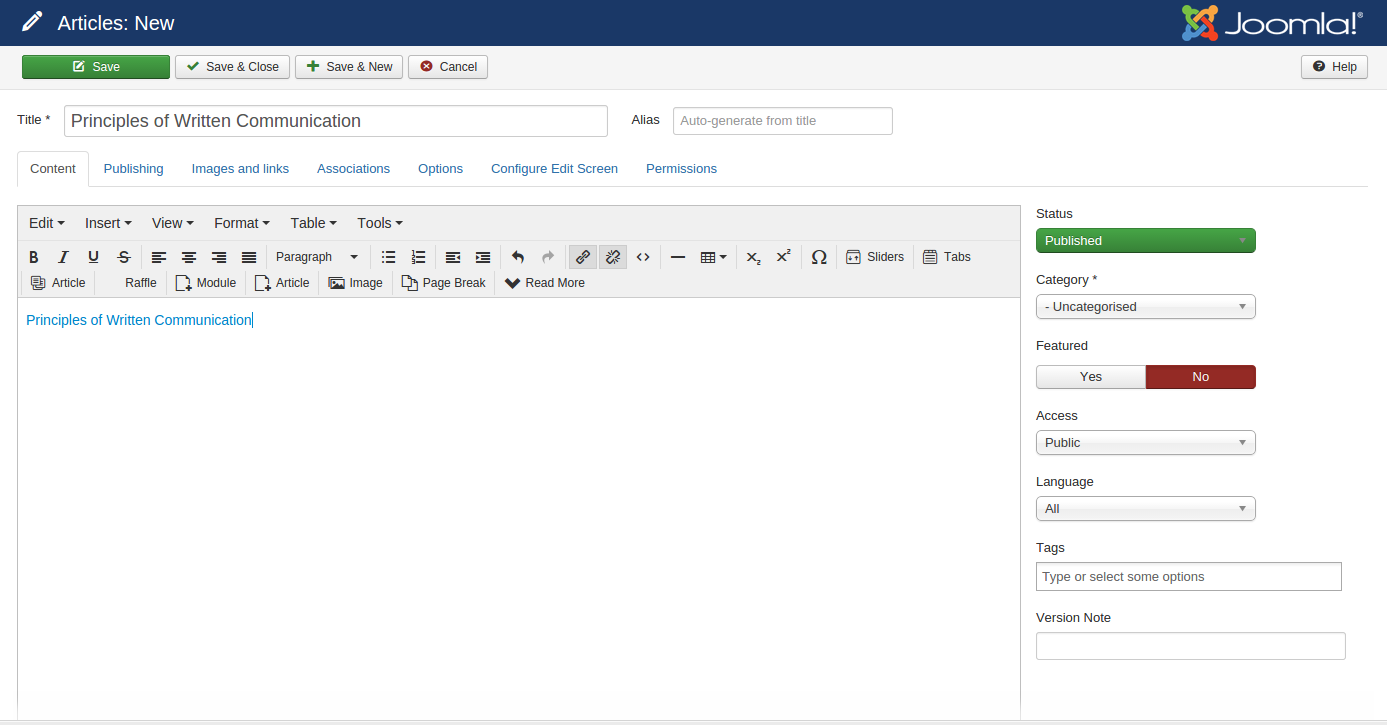The image size is (1387, 725).
Task: Expand the Category dropdown
Action: (1145, 307)
